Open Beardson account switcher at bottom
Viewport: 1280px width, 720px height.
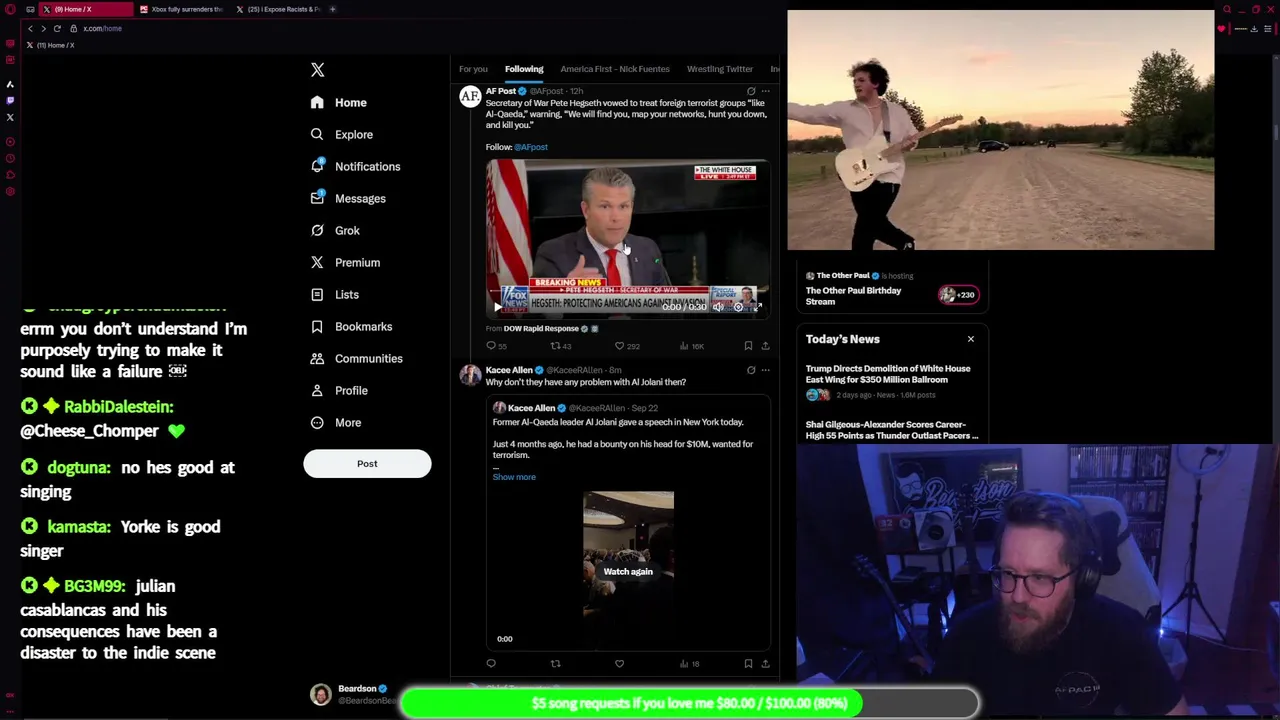tap(352, 694)
